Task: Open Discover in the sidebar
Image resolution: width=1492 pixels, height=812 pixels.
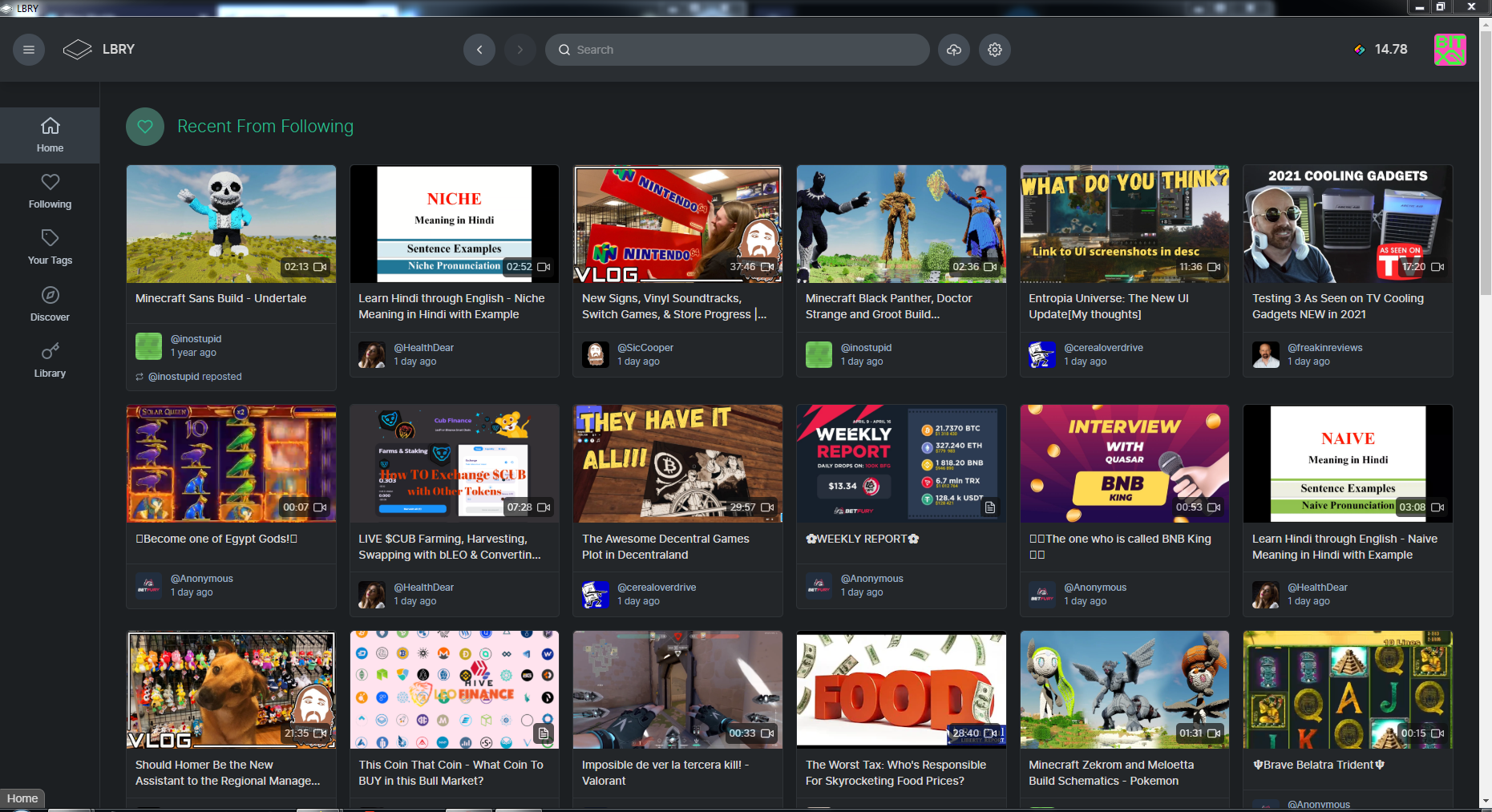Action: coord(50,305)
